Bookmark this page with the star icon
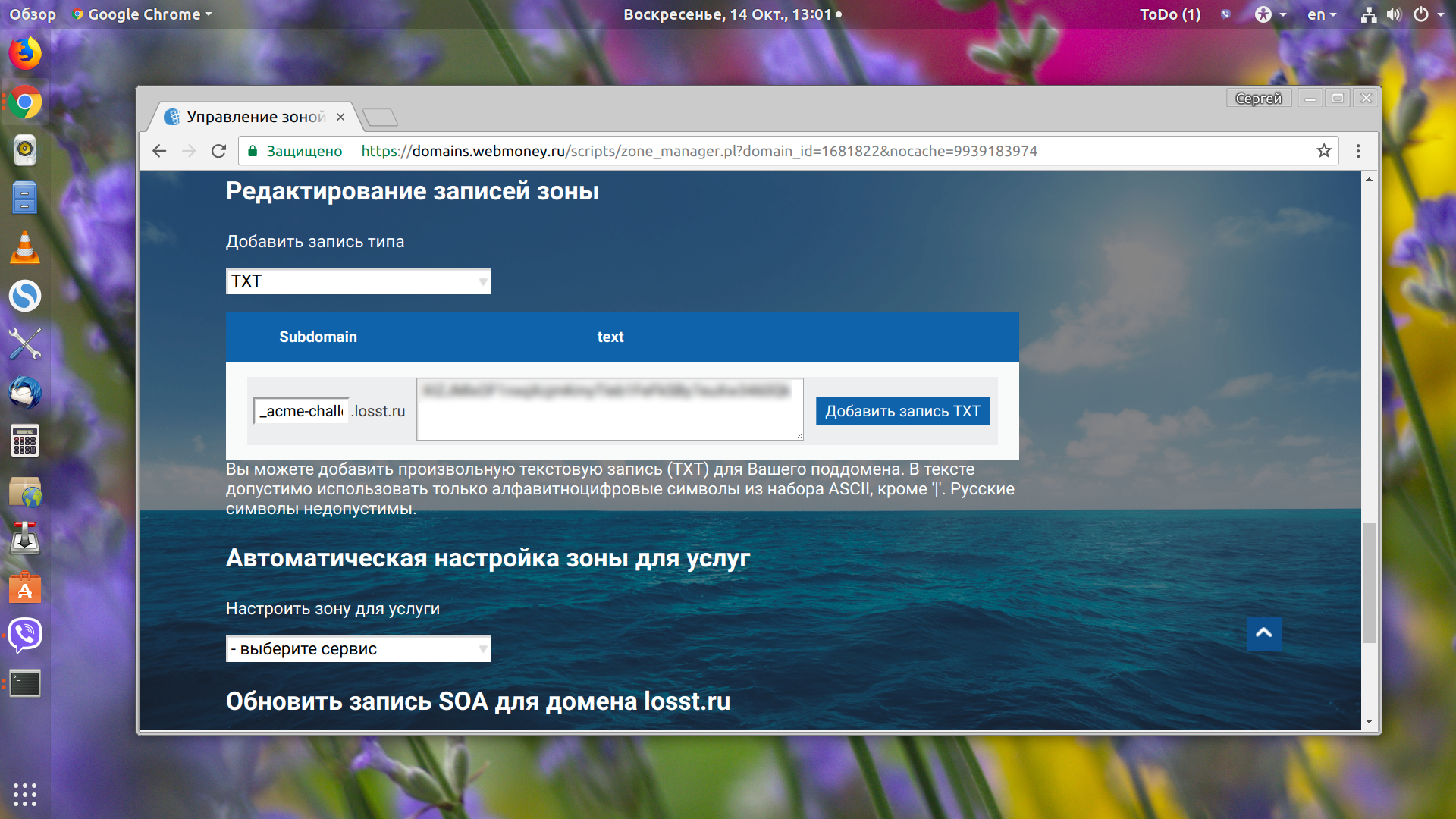Screen dimensions: 1456x819 click(1324, 151)
